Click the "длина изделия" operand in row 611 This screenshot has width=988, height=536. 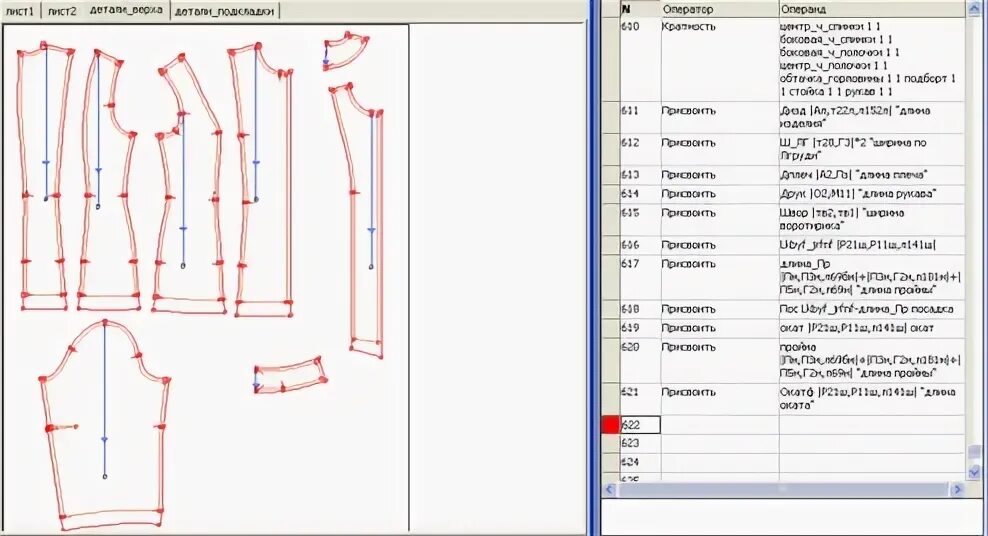[x=871, y=117]
